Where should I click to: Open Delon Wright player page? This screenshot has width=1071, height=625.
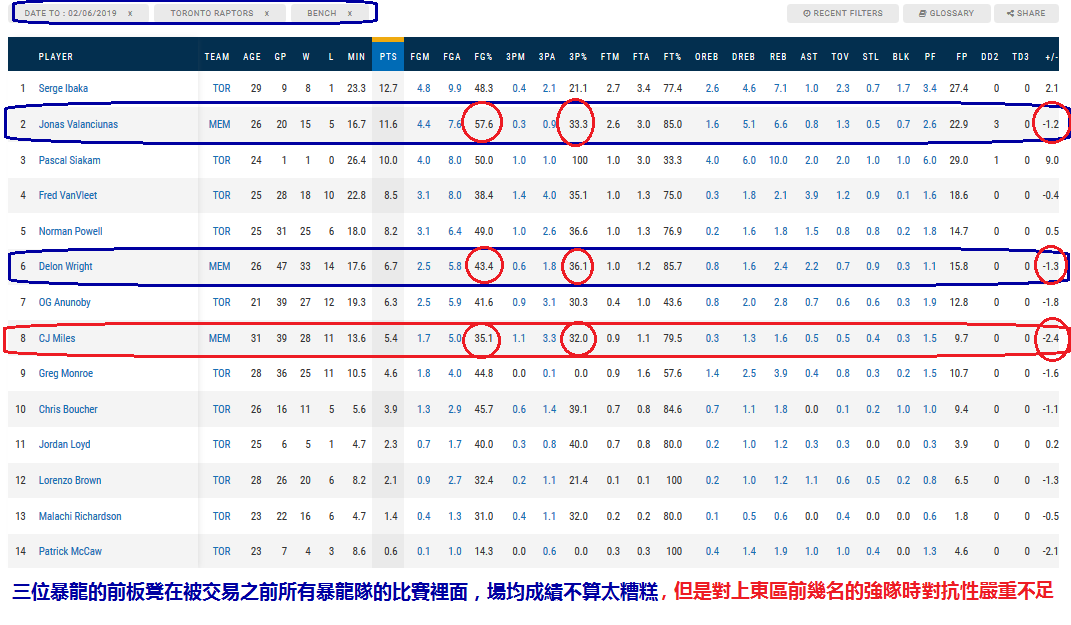pyautogui.click(x=65, y=266)
